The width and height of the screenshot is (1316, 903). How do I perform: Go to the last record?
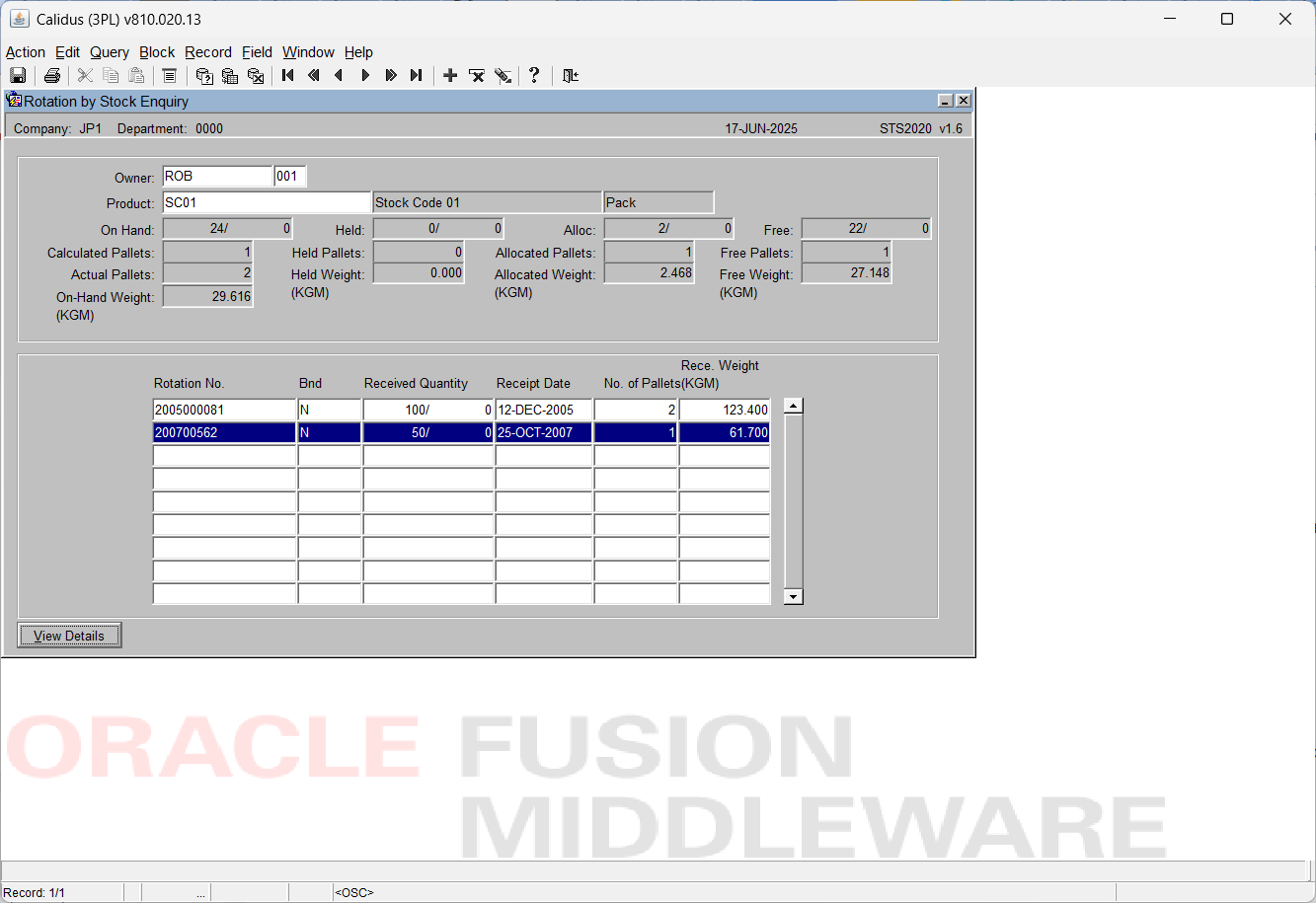coord(417,75)
